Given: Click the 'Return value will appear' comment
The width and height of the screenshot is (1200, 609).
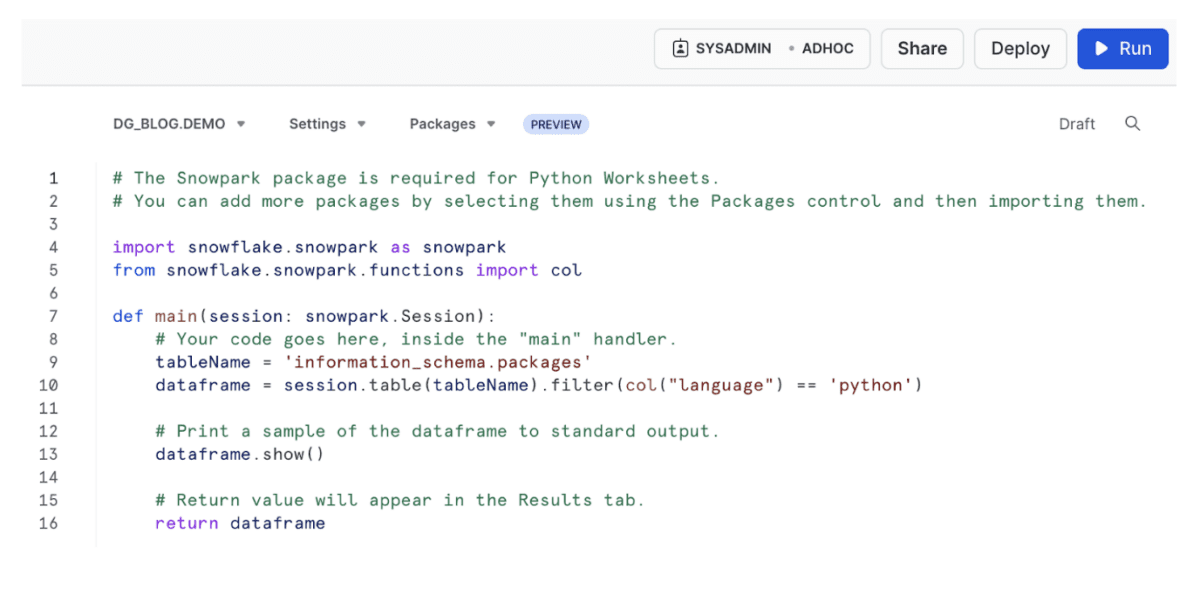Looking at the screenshot, I should click(400, 500).
